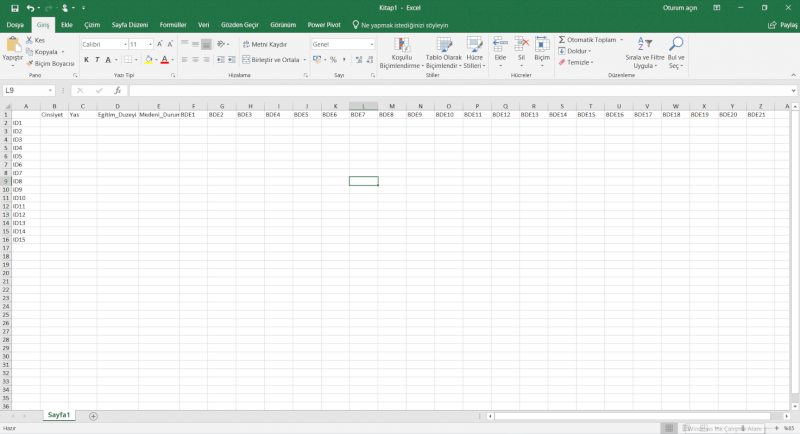Image resolution: width=800 pixels, height=434 pixels.
Task: Click the insert function fx icon
Action: (117, 90)
